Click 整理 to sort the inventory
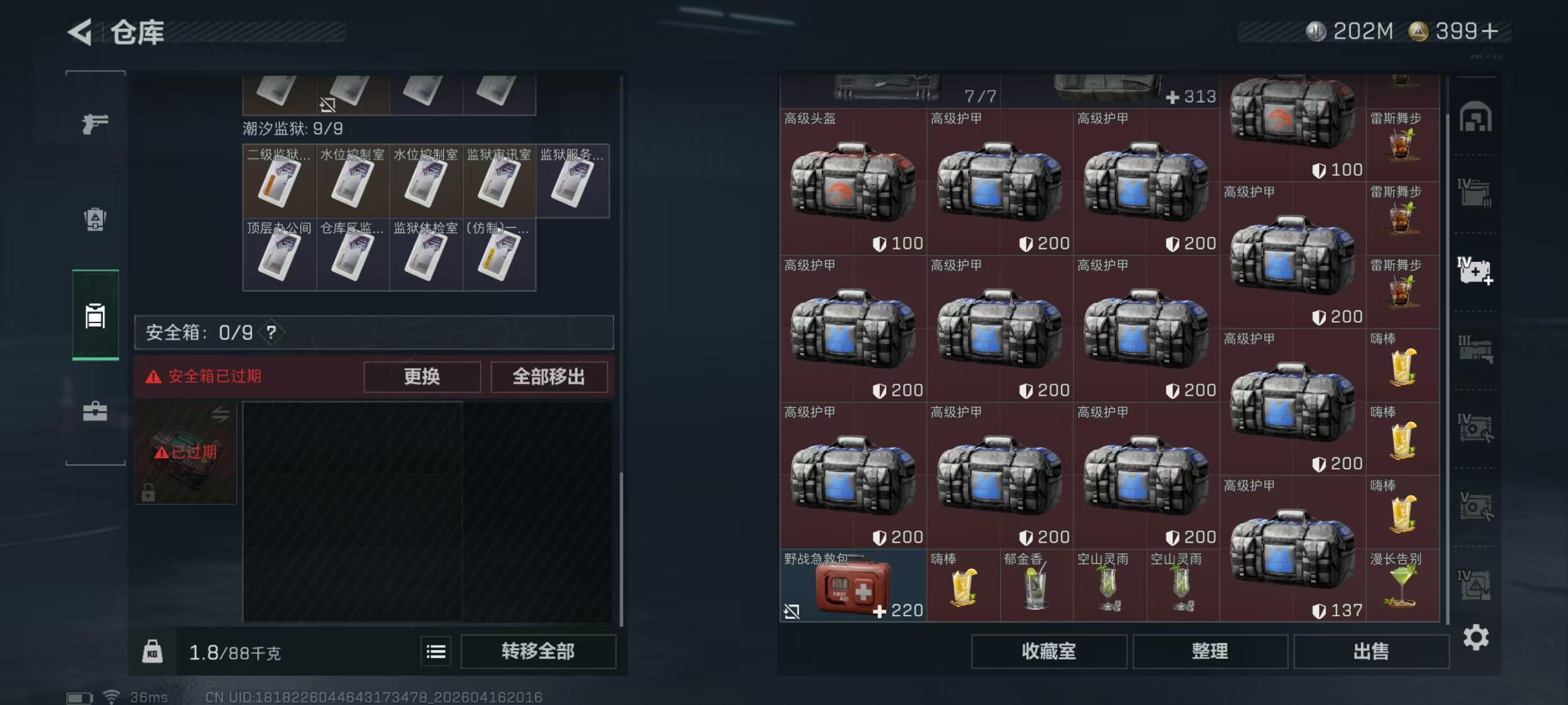 coord(1210,651)
